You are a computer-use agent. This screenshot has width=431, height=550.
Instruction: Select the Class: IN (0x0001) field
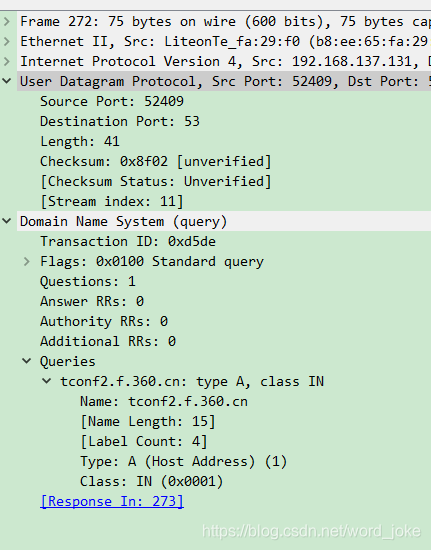pyautogui.click(x=152, y=481)
